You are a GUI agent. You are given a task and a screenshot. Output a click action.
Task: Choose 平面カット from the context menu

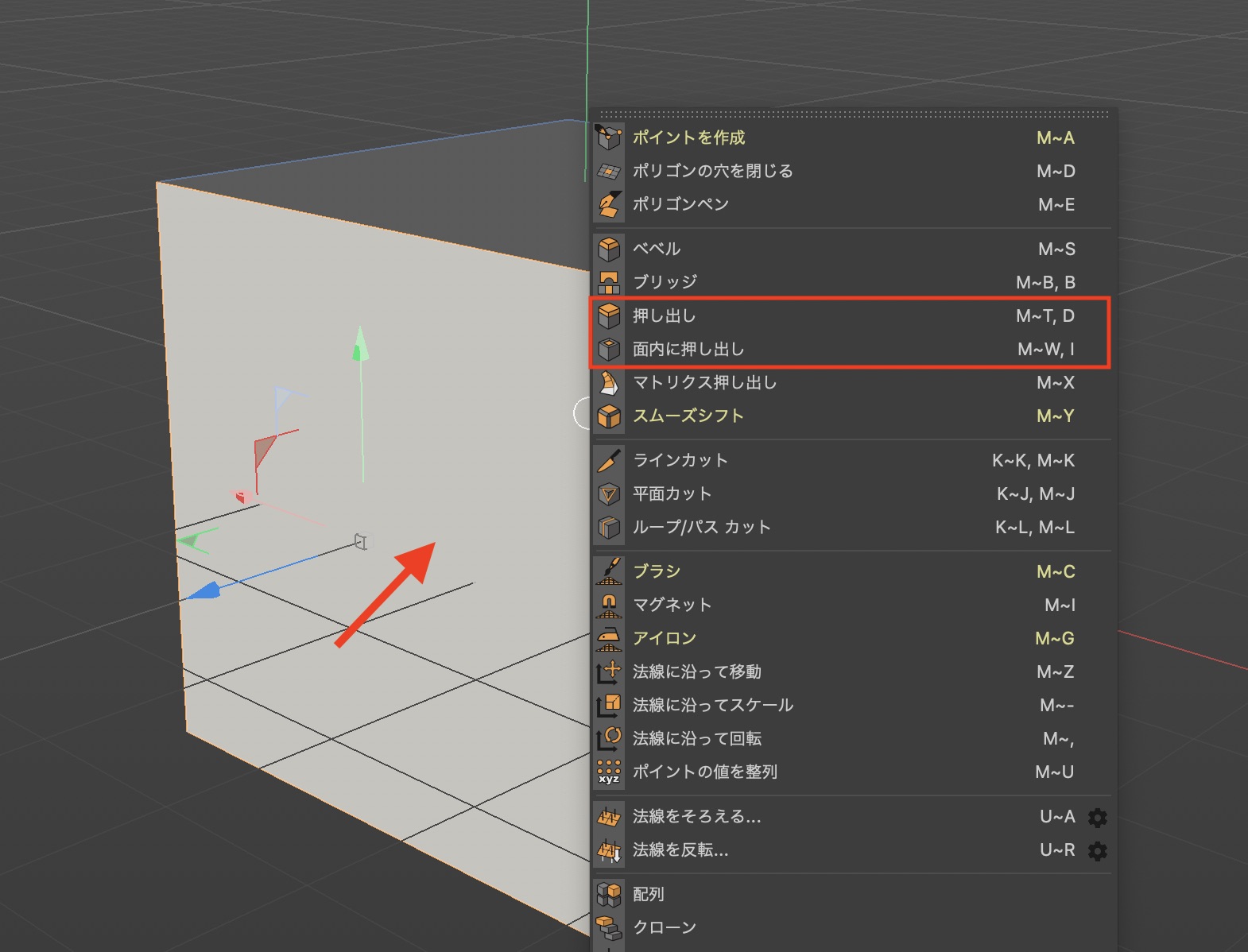[672, 493]
